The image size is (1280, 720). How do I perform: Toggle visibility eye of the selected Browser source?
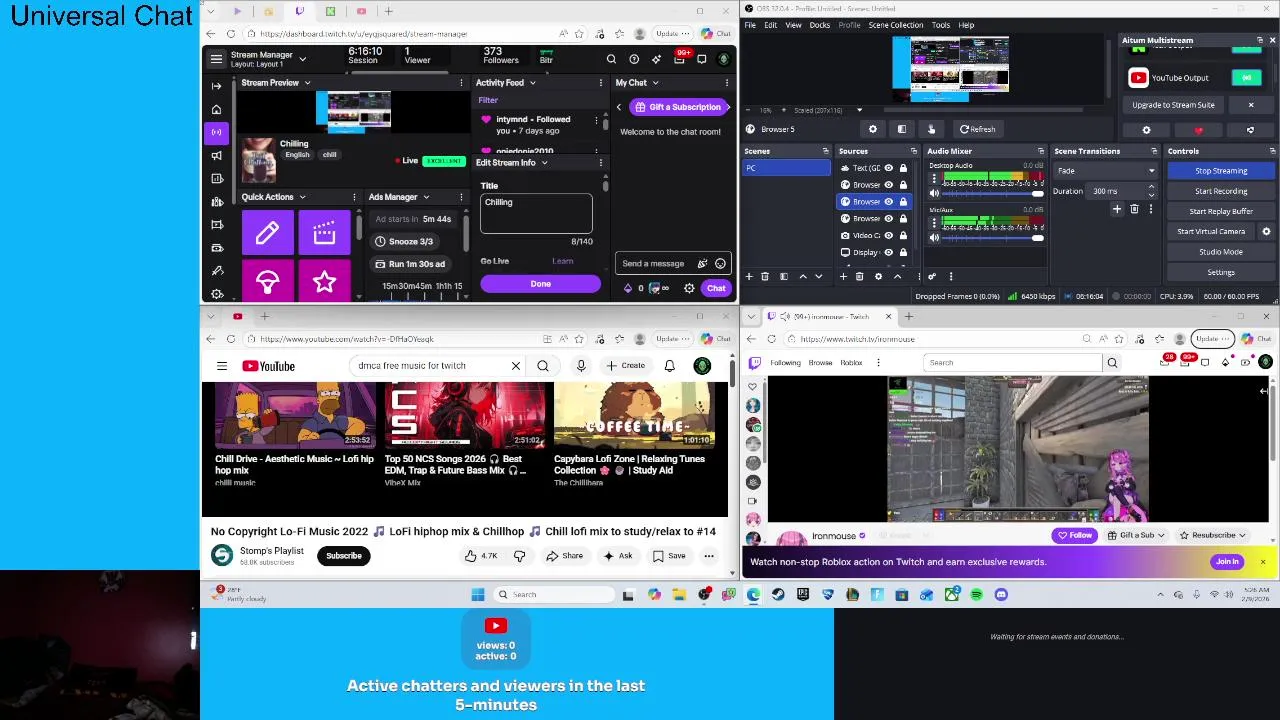(x=888, y=202)
